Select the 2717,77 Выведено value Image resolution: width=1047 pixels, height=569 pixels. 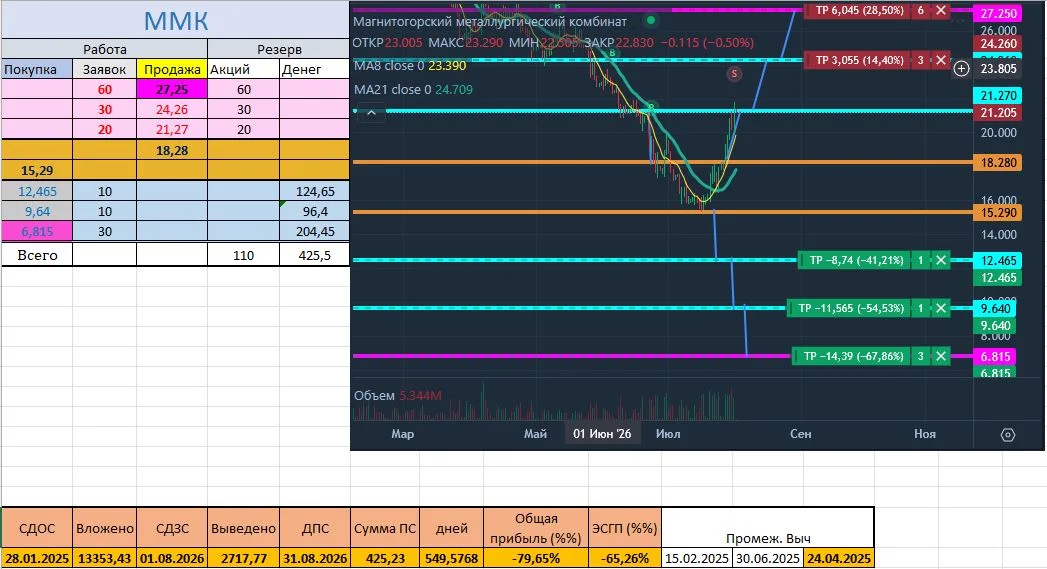point(244,558)
